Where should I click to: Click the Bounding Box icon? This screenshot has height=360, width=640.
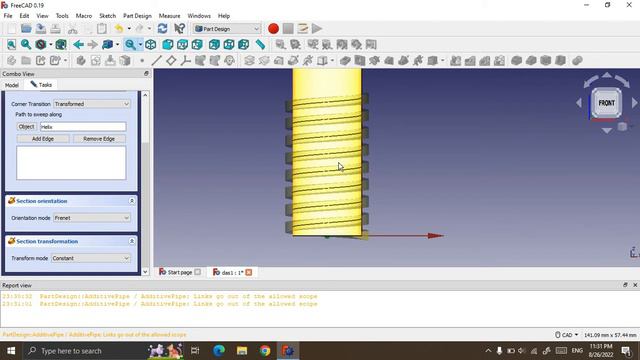61,44
